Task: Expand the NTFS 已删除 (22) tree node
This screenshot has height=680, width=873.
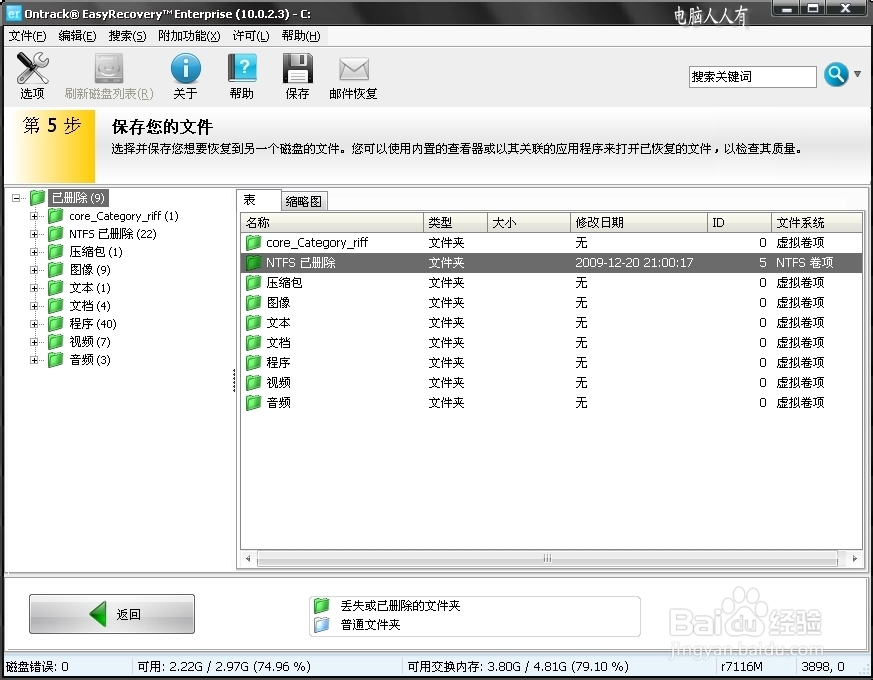Action: tap(34, 234)
